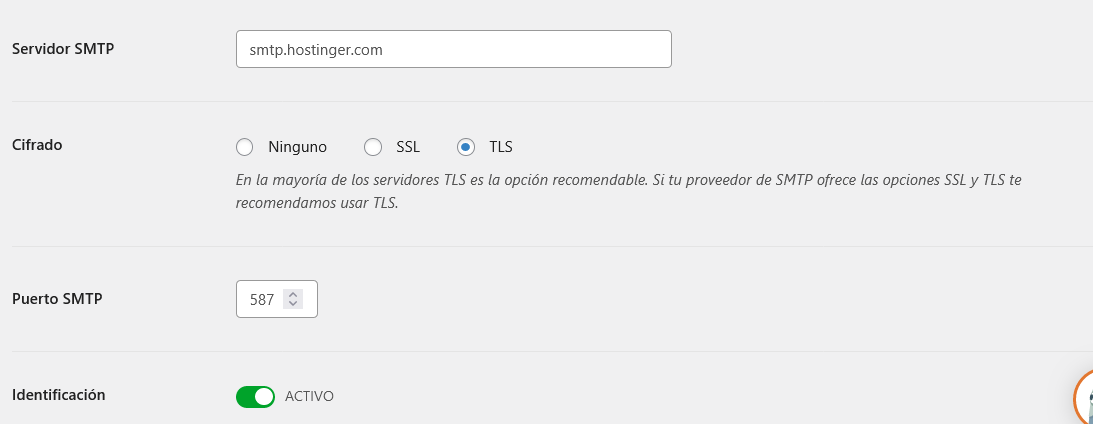The width and height of the screenshot is (1093, 424).
Task: Click the Ninguno label text
Action: point(298,147)
